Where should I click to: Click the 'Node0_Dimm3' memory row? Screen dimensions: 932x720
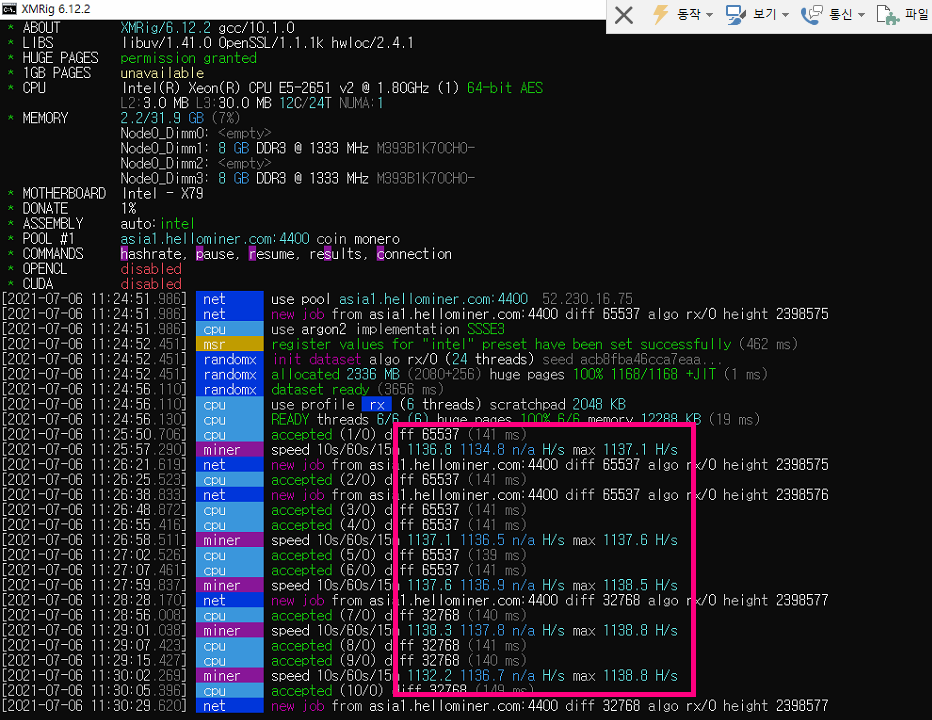298,178
